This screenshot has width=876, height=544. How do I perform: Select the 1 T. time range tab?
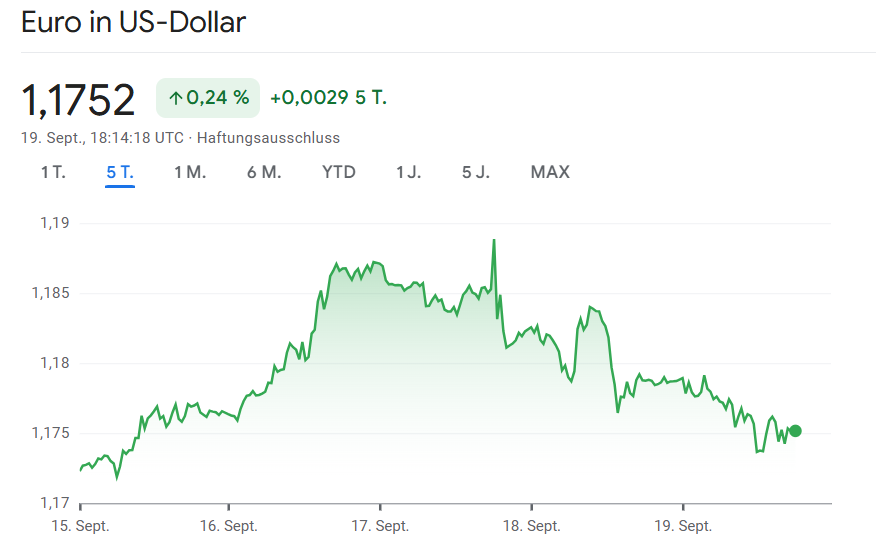click(53, 172)
